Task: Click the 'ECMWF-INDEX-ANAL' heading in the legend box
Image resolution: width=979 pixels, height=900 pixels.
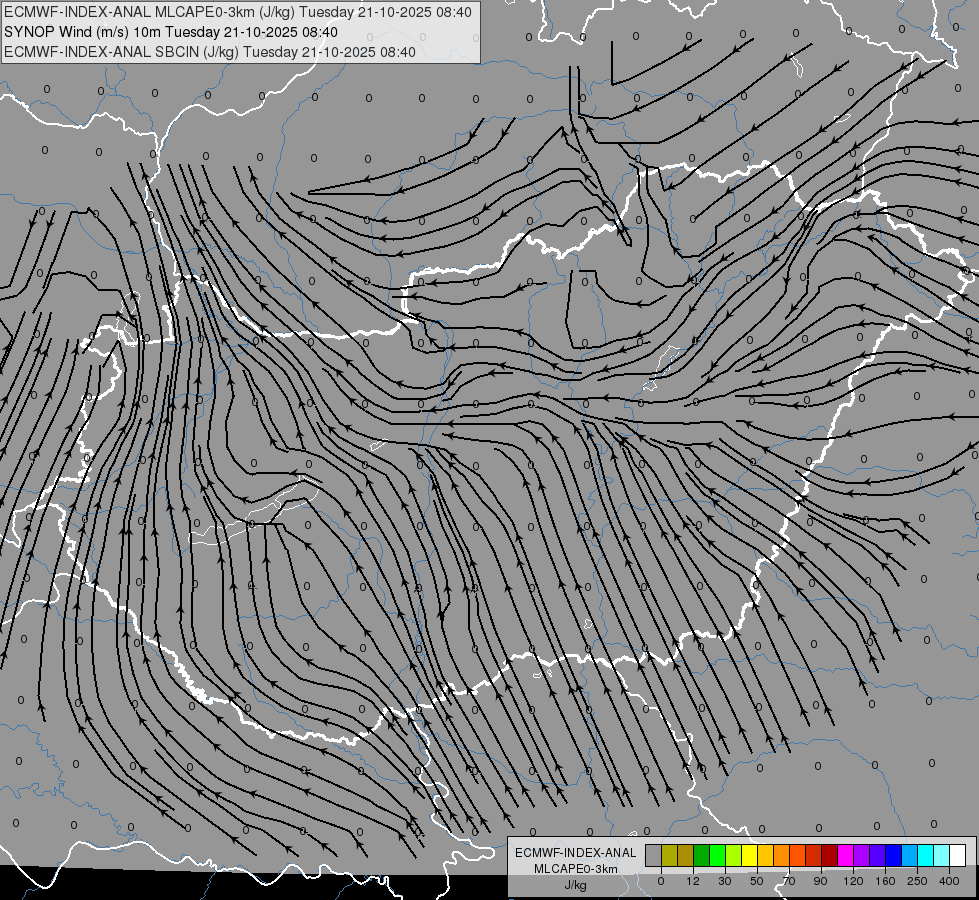Action: pos(576,853)
